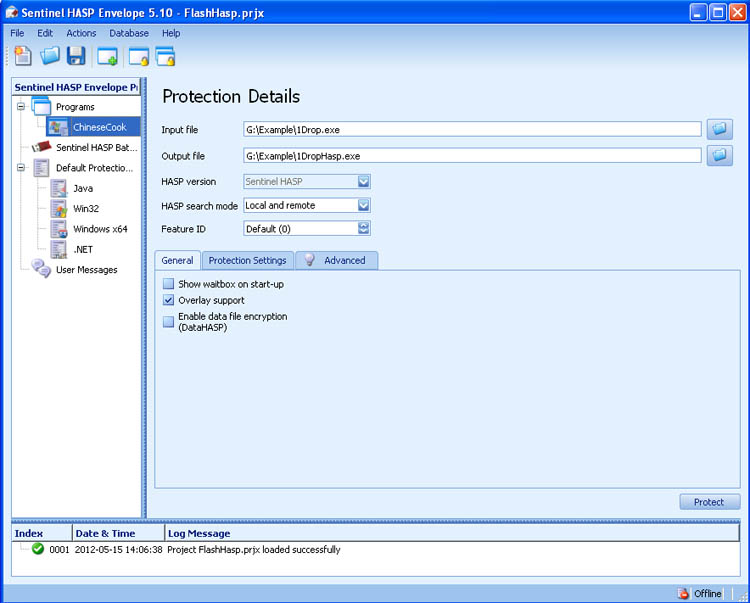This screenshot has height=603, width=750.
Task: Click the Index column header
Action: 42,533
